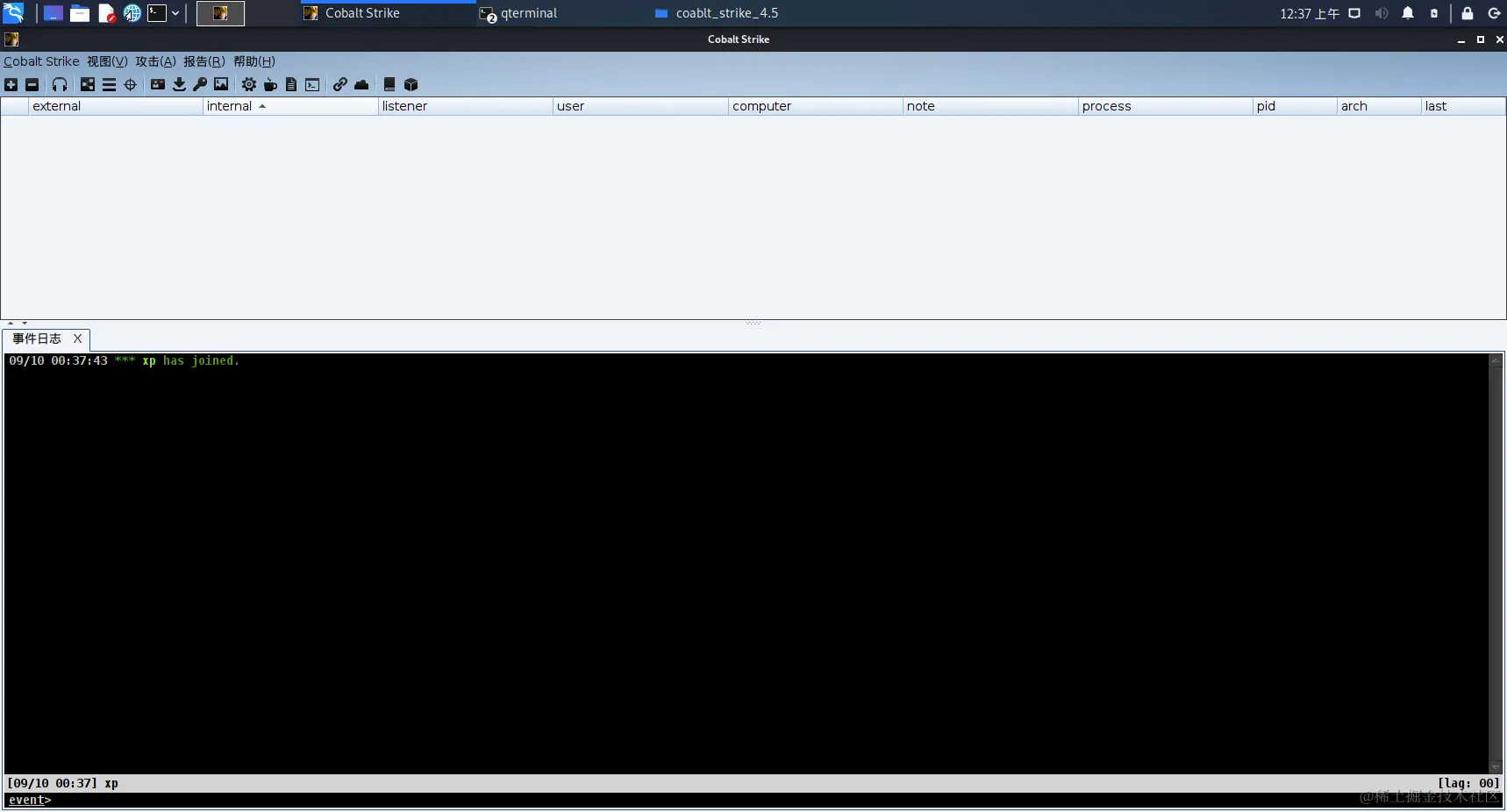Sort sessions by external column

coord(115,106)
